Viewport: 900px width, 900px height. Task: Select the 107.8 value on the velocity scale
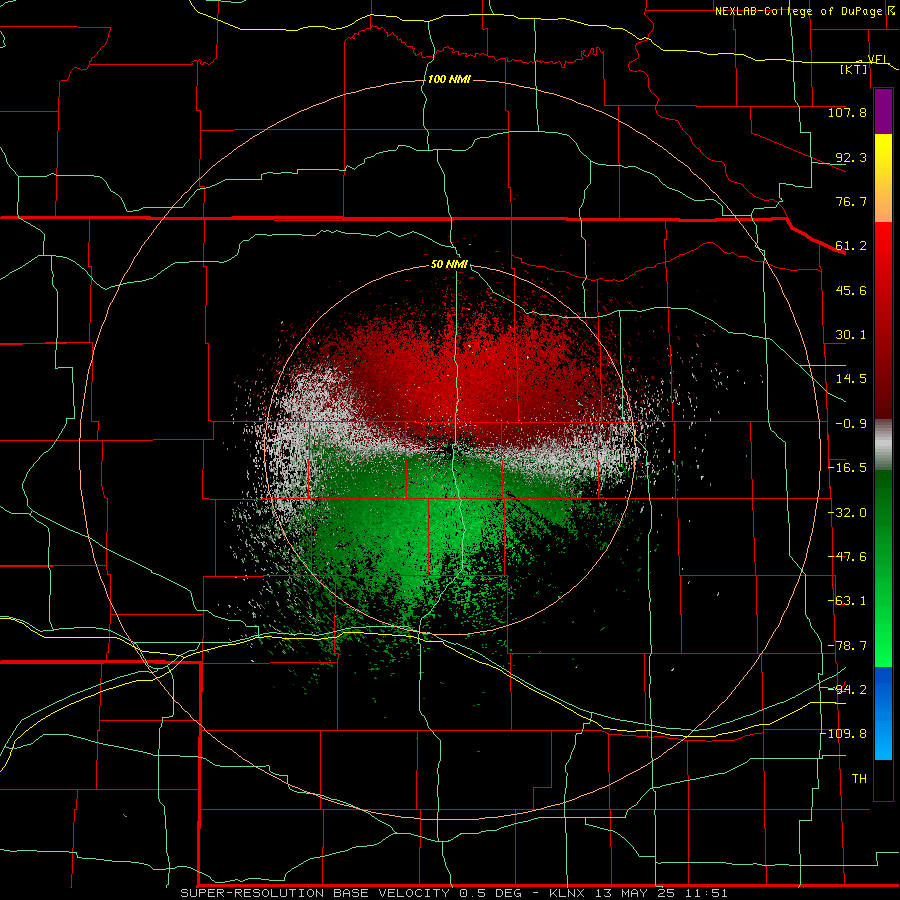tap(847, 112)
